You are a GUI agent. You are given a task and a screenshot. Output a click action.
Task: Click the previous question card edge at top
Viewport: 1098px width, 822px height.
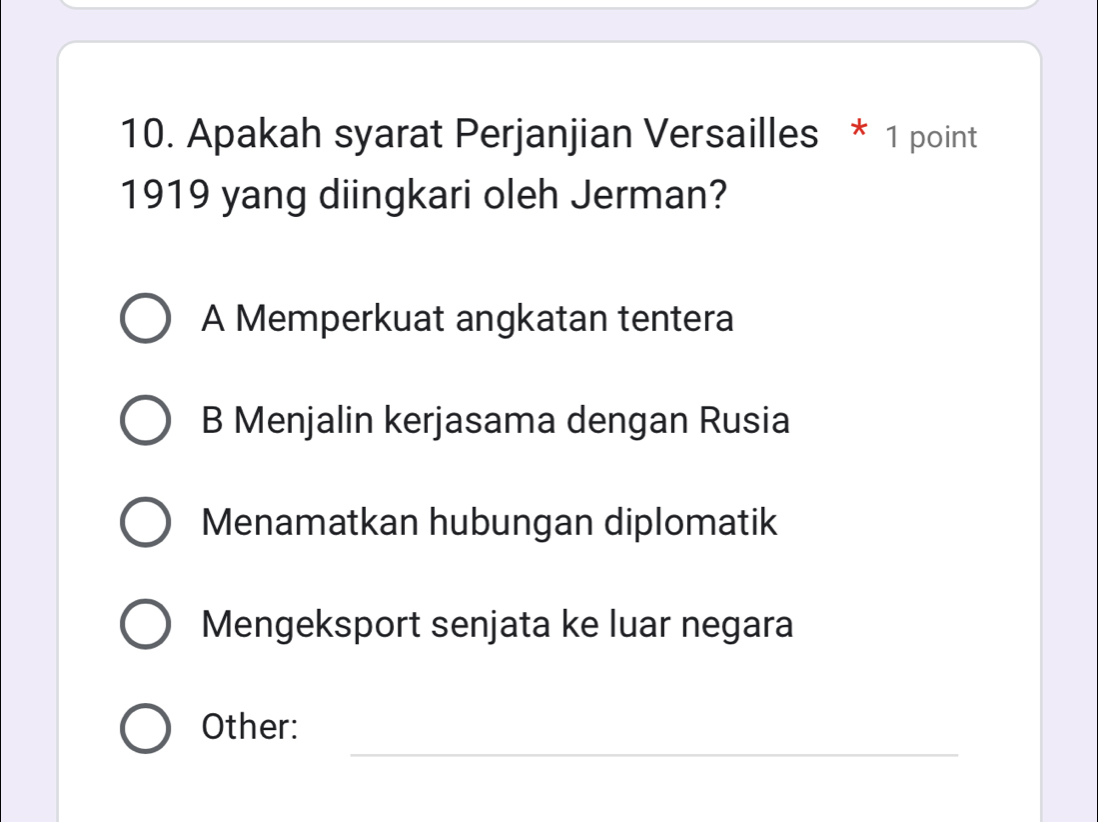point(549,4)
